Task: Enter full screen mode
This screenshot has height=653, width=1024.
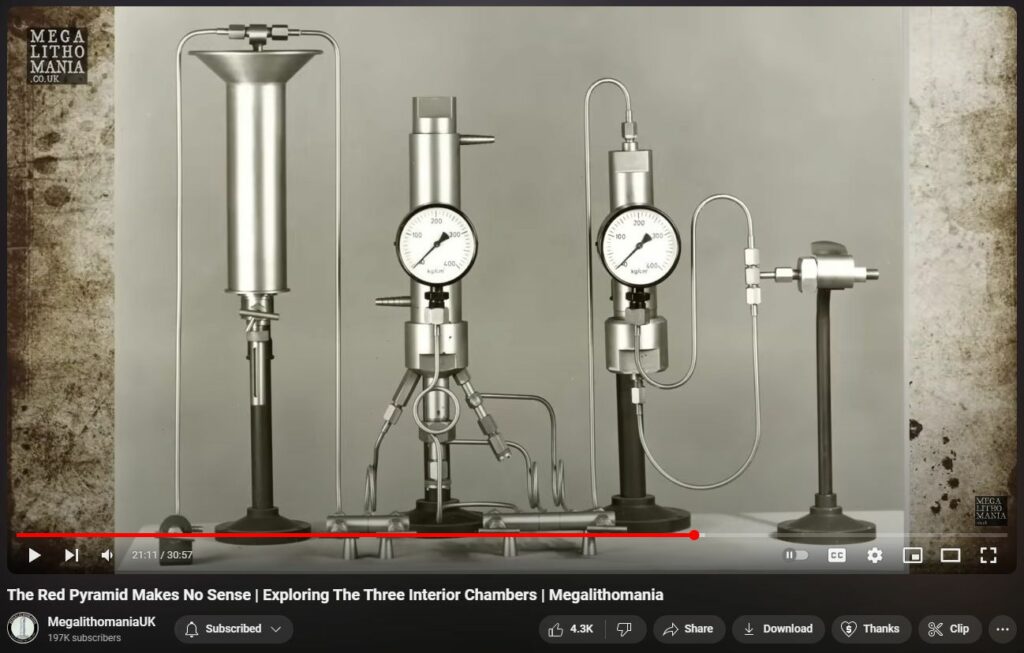Action: [x=988, y=555]
